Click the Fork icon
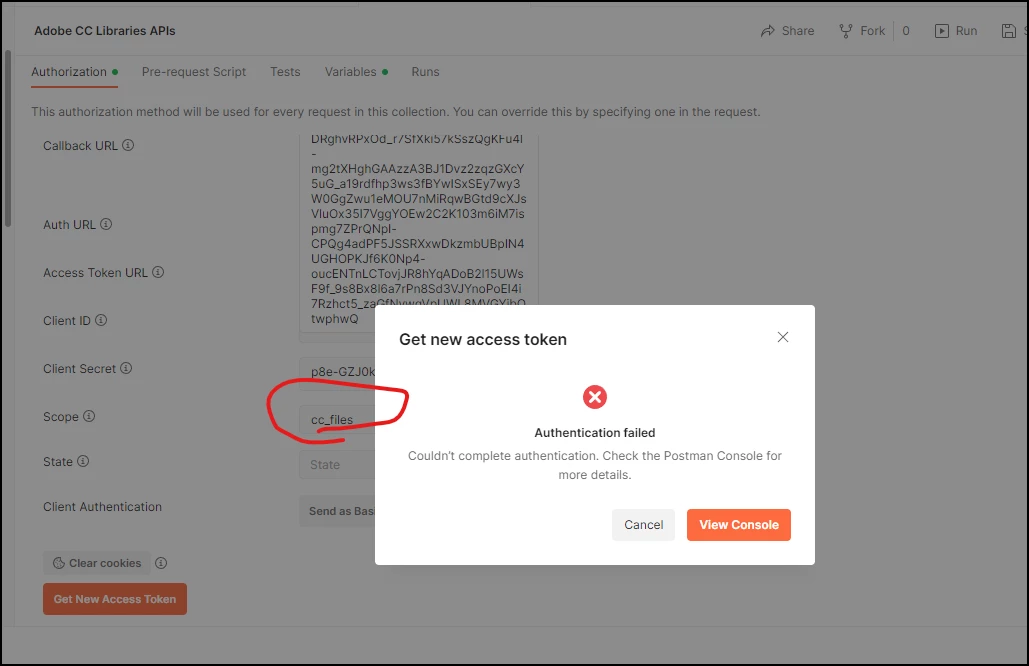The width and height of the screenshot is (1029, 666). pos(846,31)
